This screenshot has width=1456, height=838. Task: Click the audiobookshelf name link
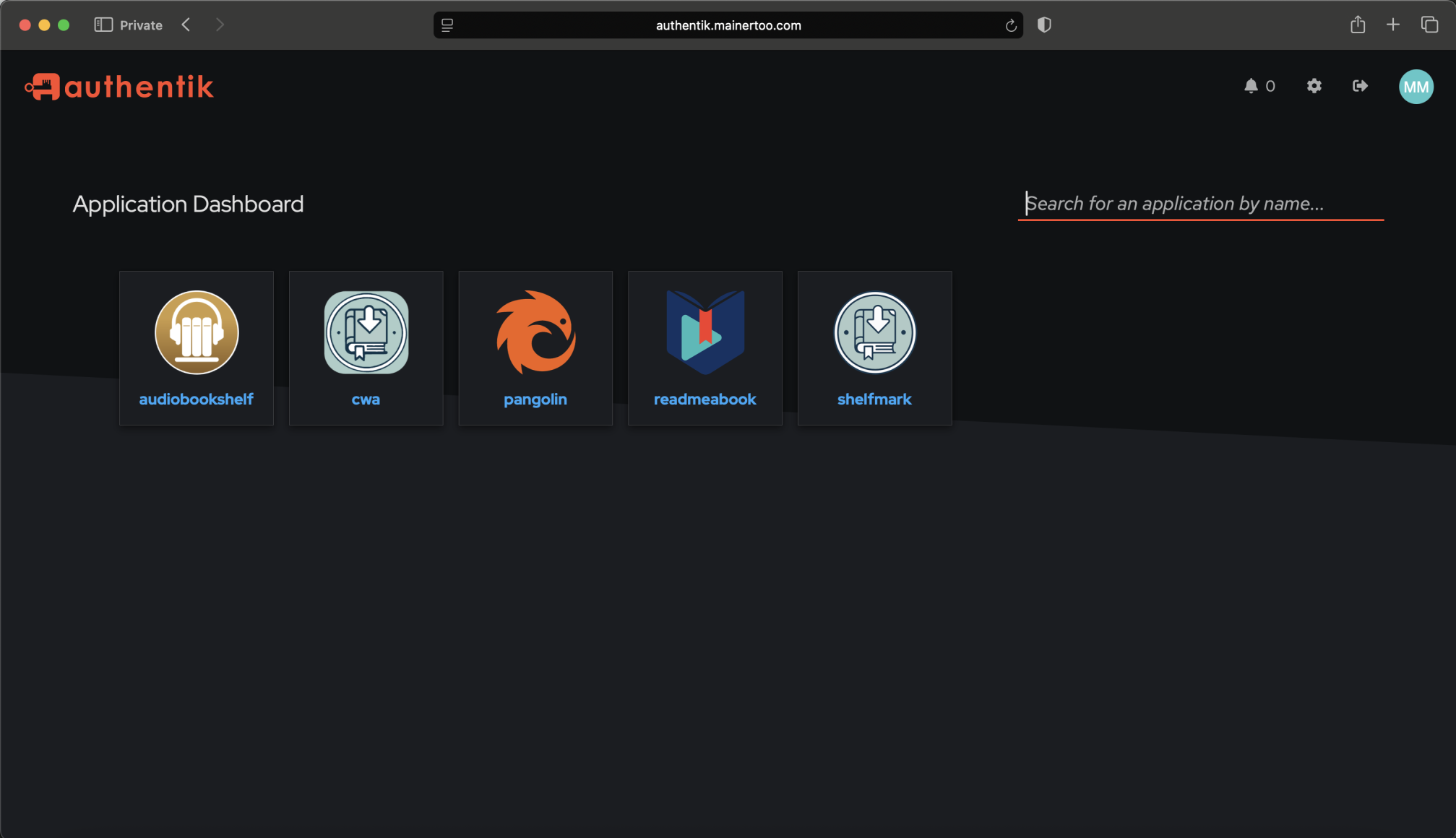point(196,399)
